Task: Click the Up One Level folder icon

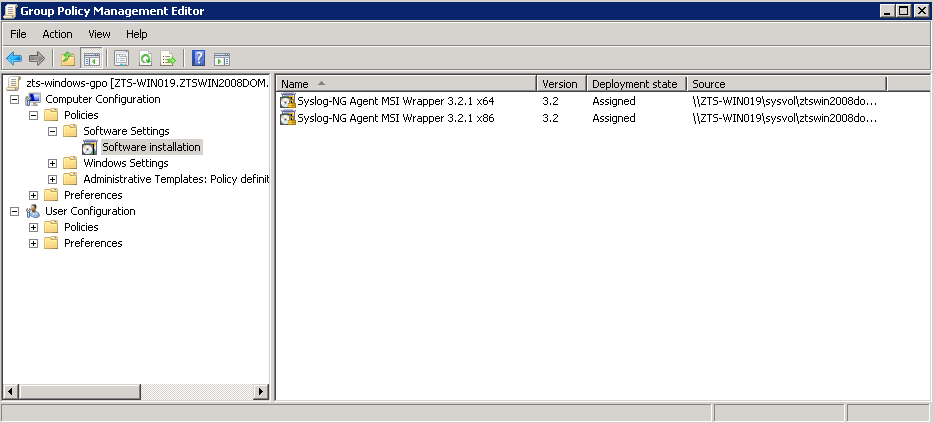Action: (69, 58)
